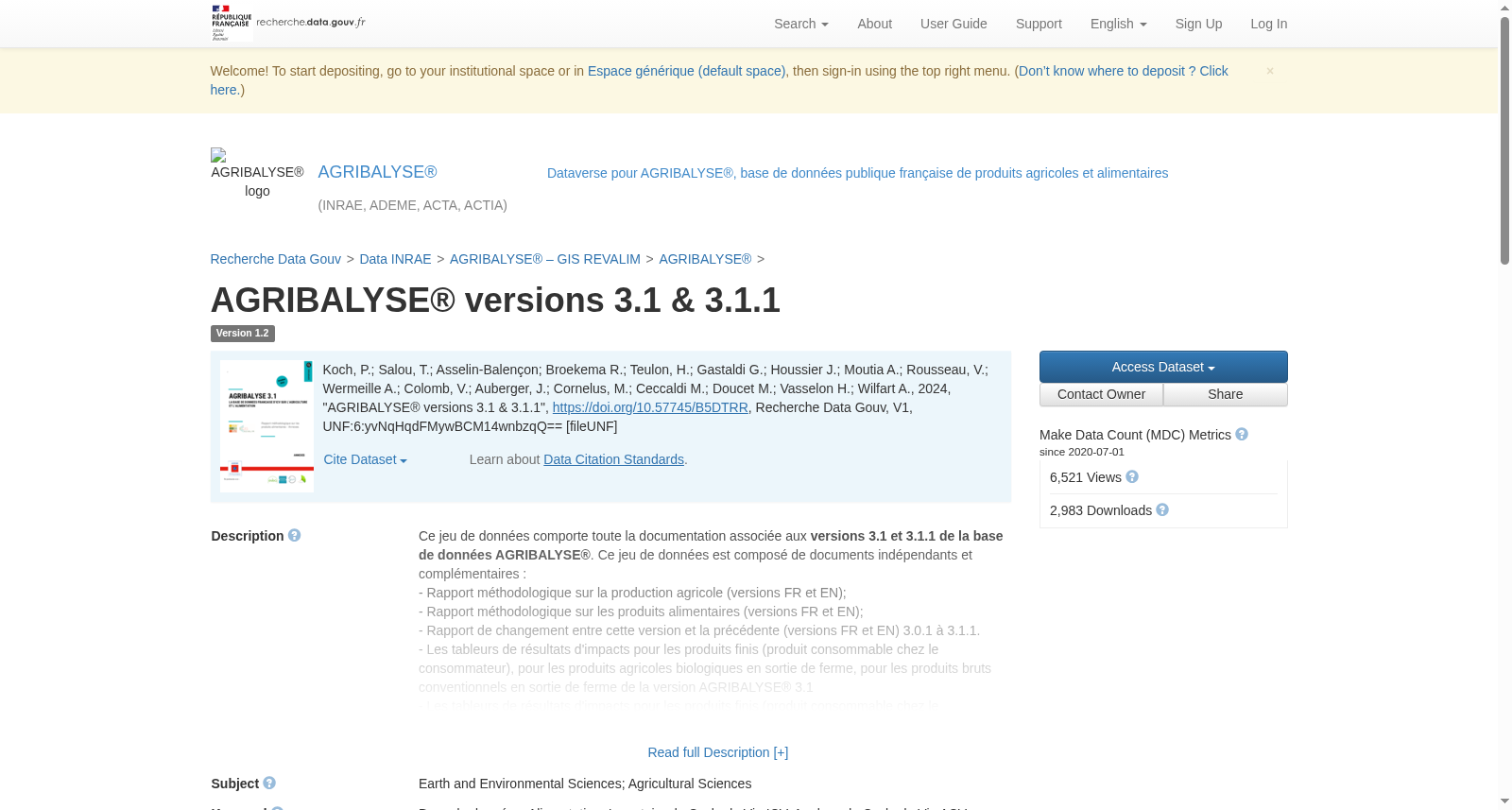Expand the Cite Dataset dropdown
Viewport: 1512px width, 810px height.
366,459
